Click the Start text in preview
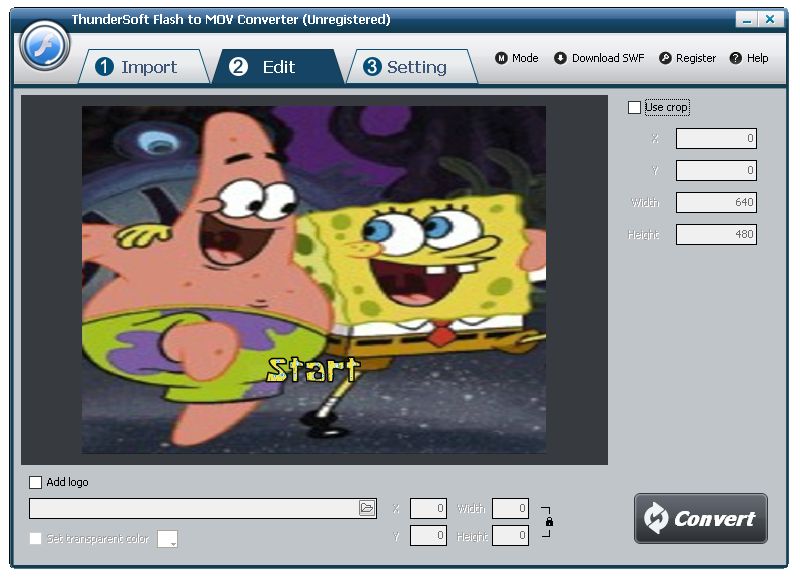This screenshot has width=800, height=584. pos(313,370)
